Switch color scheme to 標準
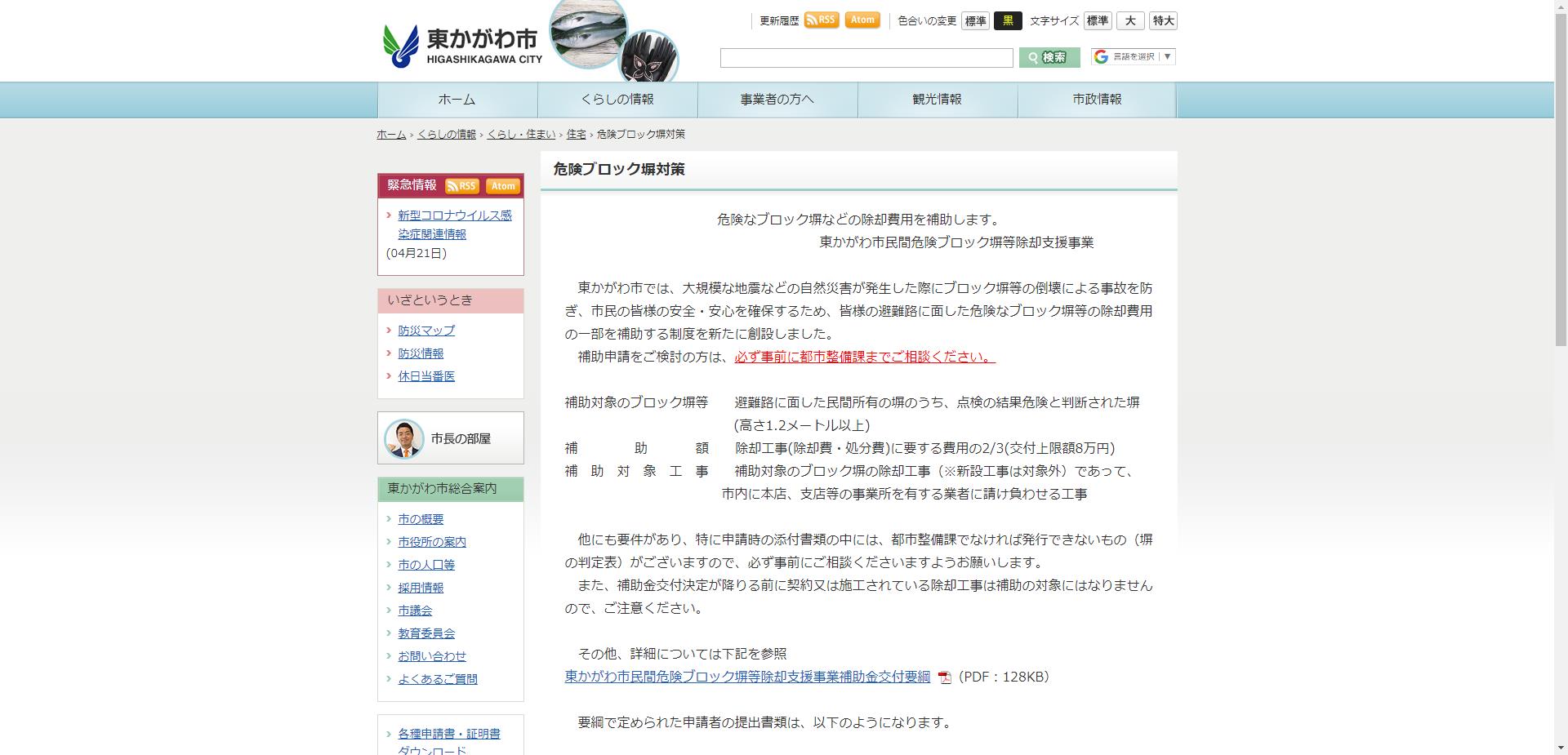Image resolution: width=1568 pixels, height=755 pixels. [974, 20]
